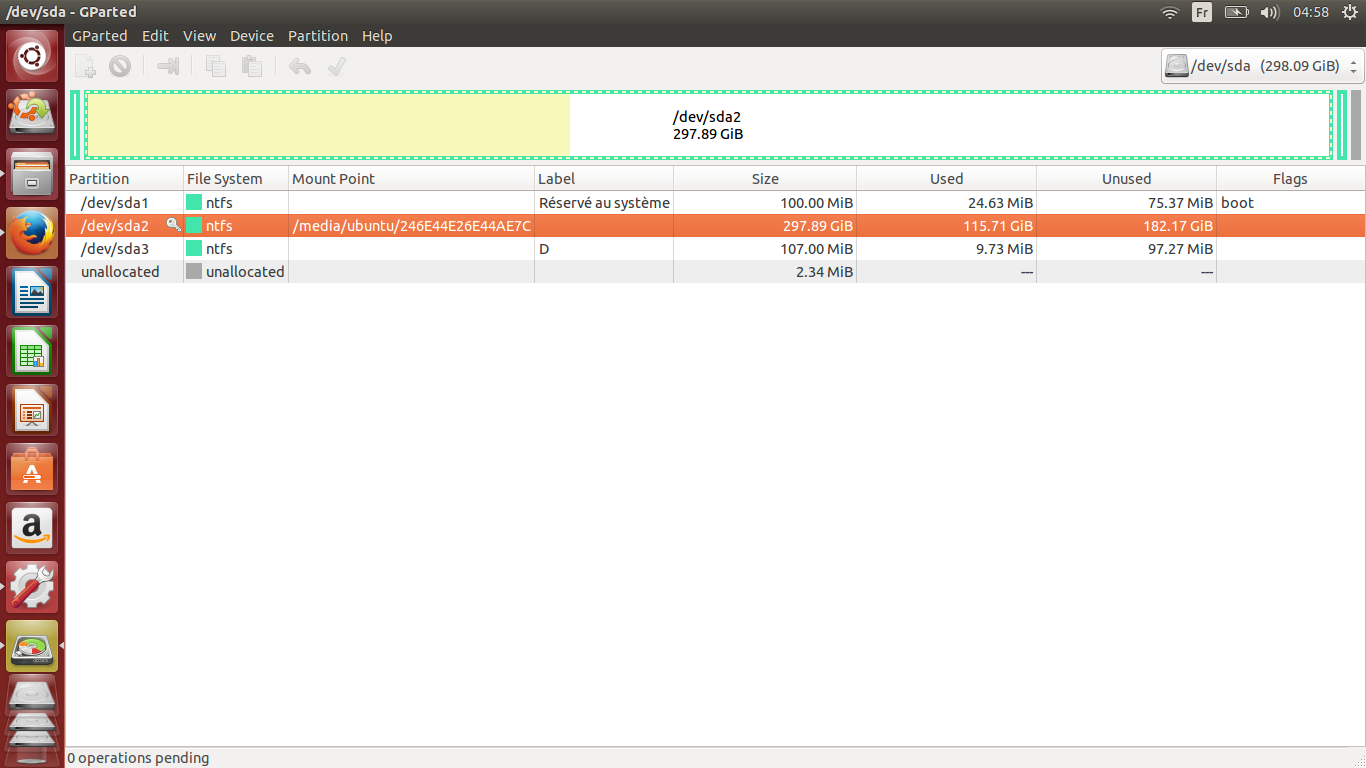1366x768 pixels.
Task: Open the Device menu
Action: click(252, 35)
